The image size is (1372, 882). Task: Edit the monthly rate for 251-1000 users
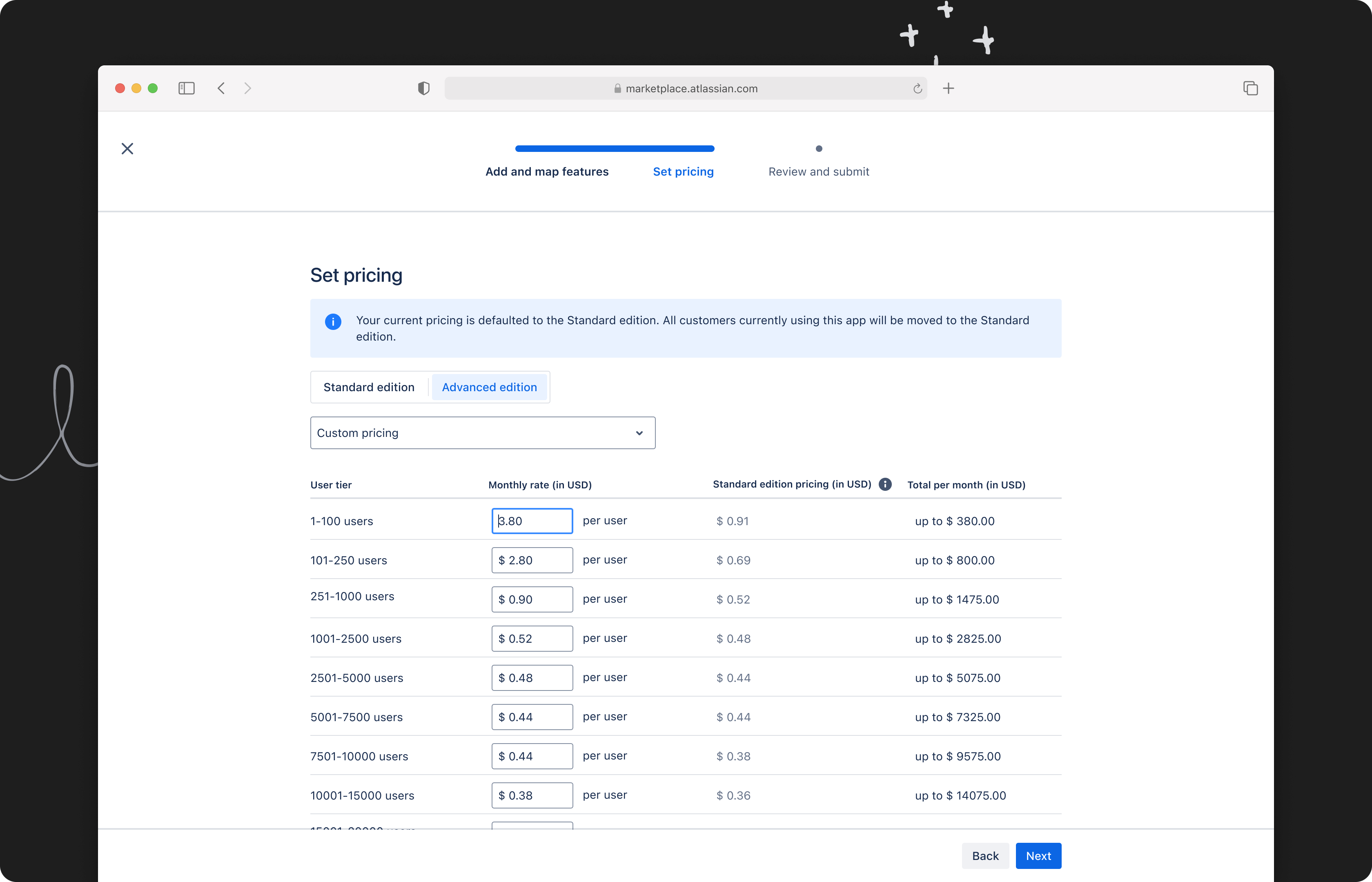tap(532, 600)
